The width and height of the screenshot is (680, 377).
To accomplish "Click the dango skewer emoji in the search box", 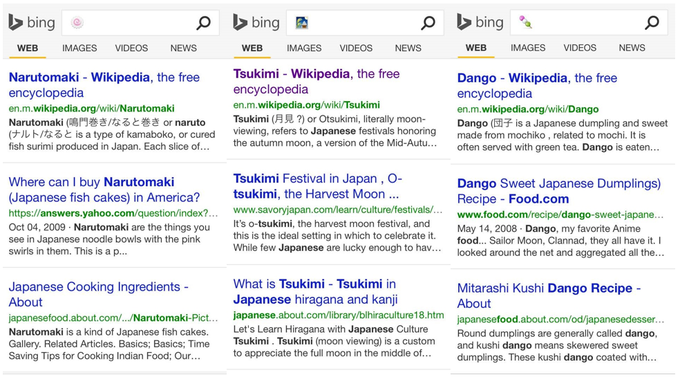I will tap(526, 22).
